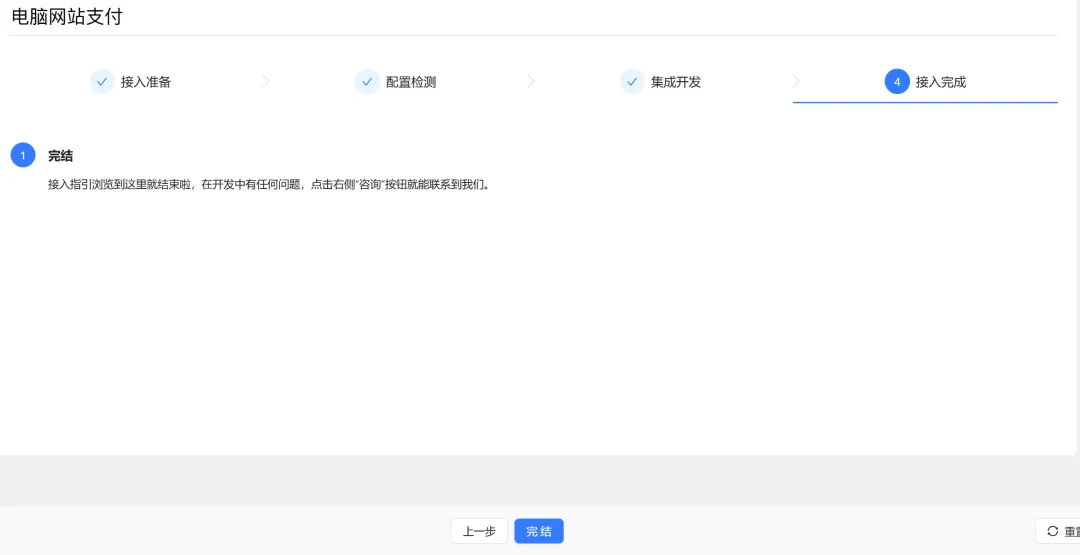
Task: Click the 接入指引 description paragraph text
Action: click(x=268, y=185)
